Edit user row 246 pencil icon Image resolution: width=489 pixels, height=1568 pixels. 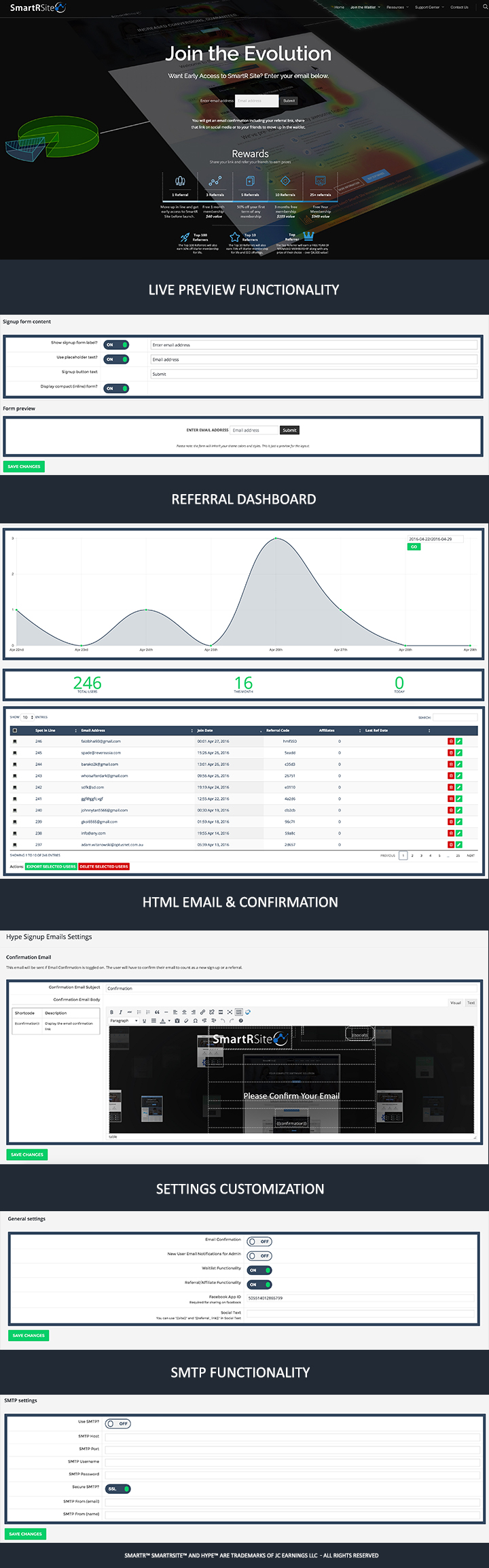(459, 742)
